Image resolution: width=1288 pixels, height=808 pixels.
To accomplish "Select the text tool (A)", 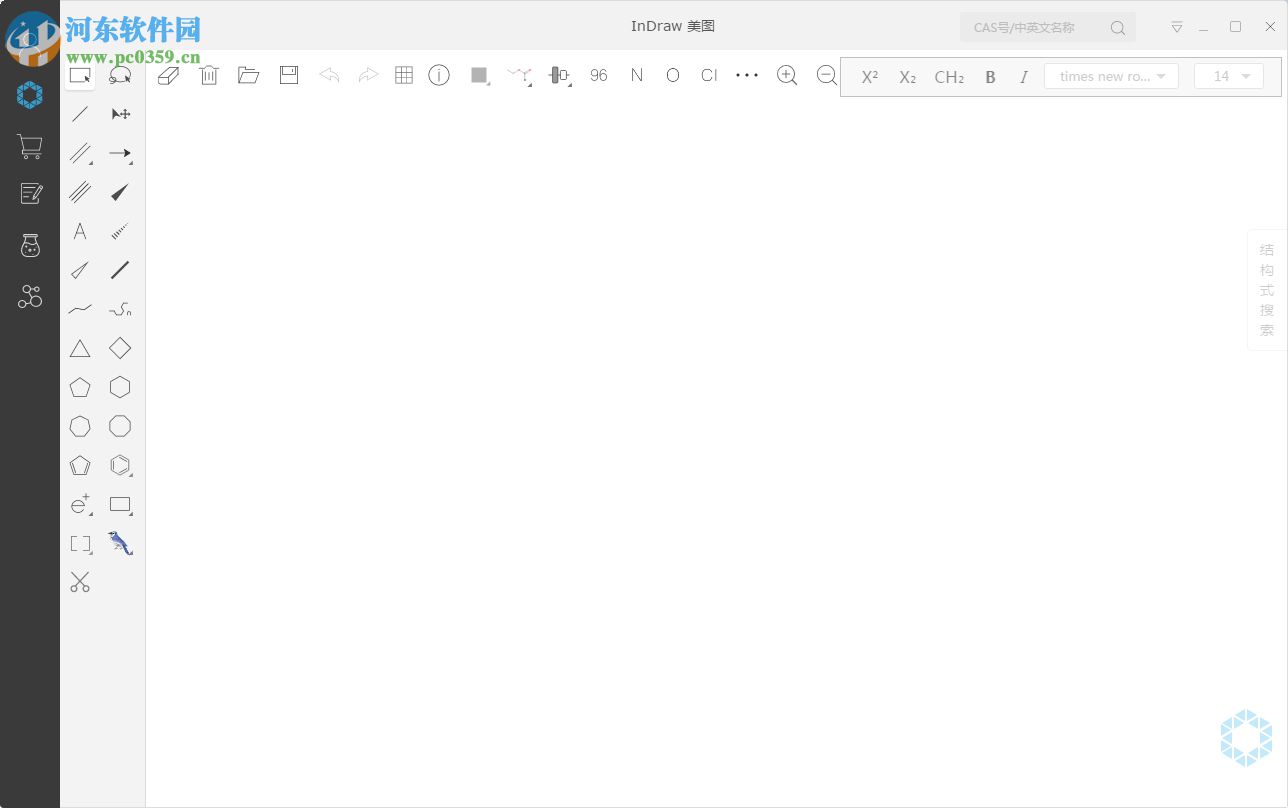I will point(80,231).
